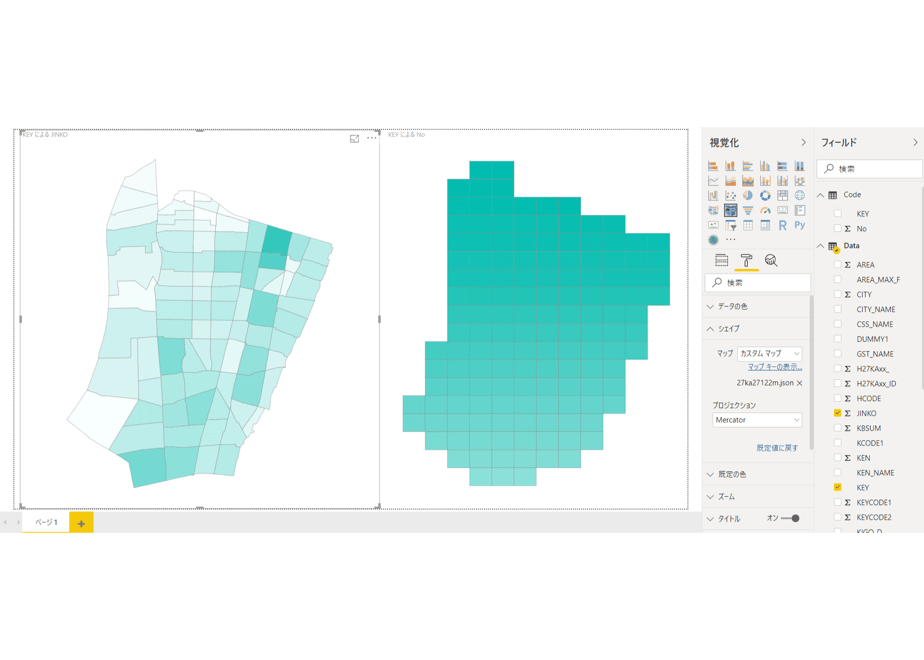Choose the gauge visual
The height and width of the screenshot is (660, 924).
click(x=765, y=210)
